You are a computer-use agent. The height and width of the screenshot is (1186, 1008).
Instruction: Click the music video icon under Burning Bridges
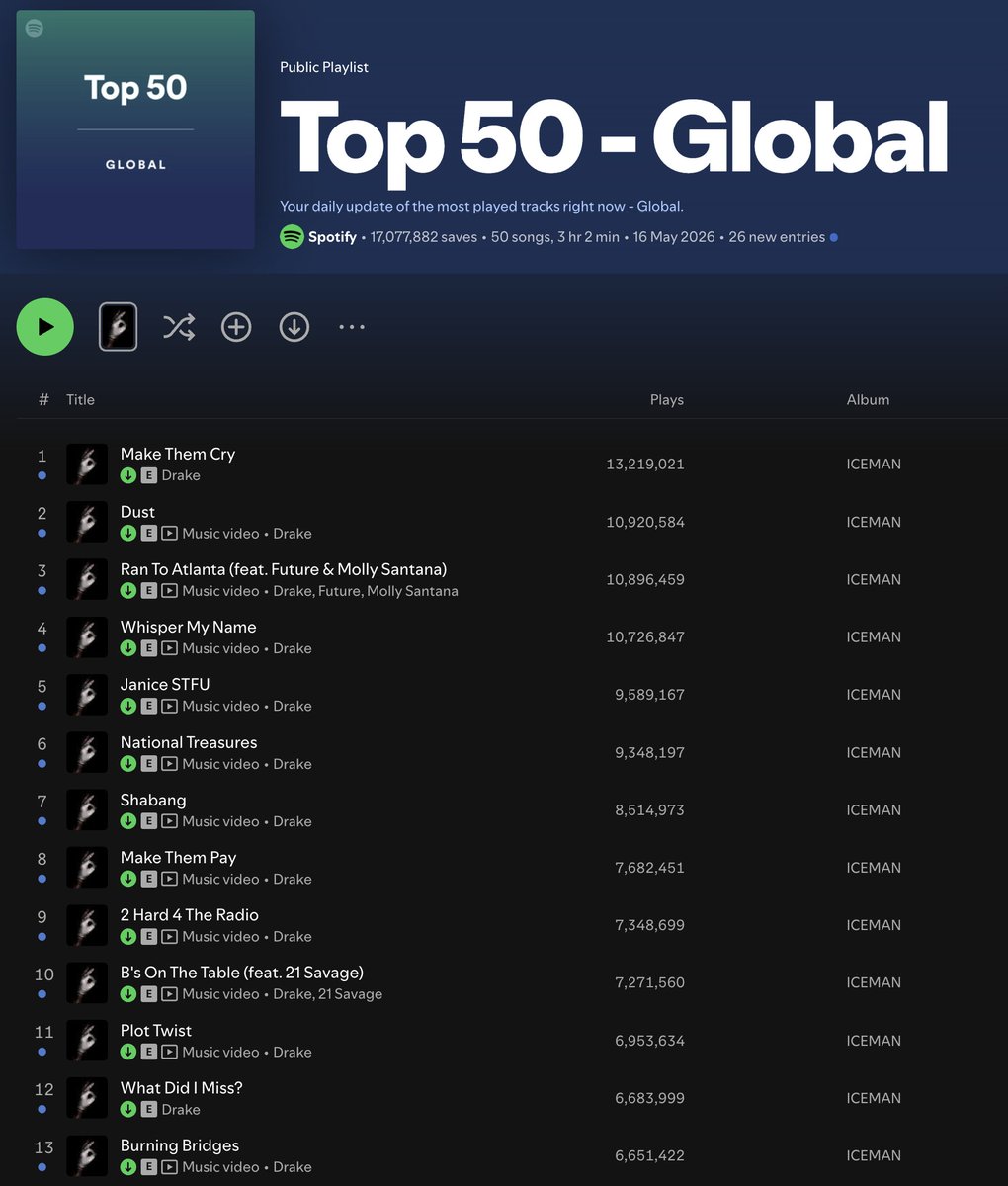tap(170, 1167)
